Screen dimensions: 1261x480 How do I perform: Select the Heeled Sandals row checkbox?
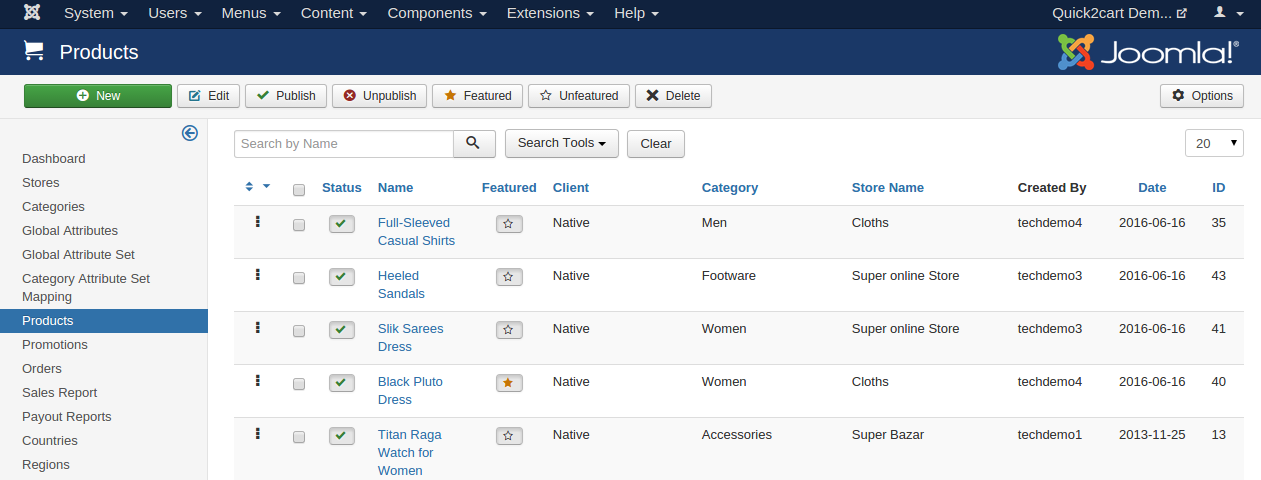(299, 278)
